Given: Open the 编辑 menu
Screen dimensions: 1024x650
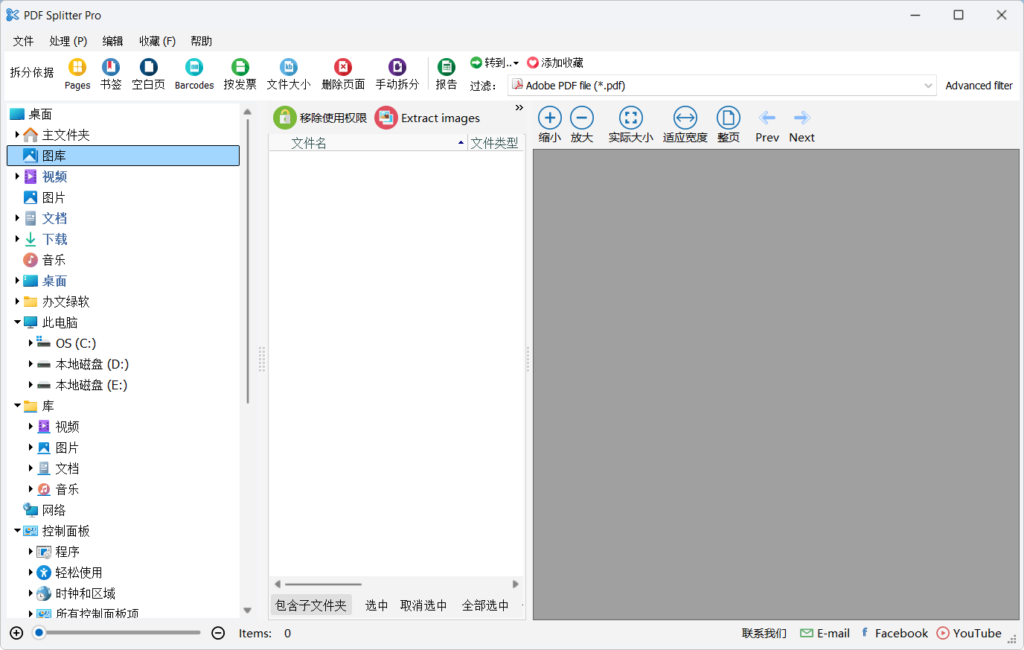Looking at the screenshot, I should coord(112,41).
